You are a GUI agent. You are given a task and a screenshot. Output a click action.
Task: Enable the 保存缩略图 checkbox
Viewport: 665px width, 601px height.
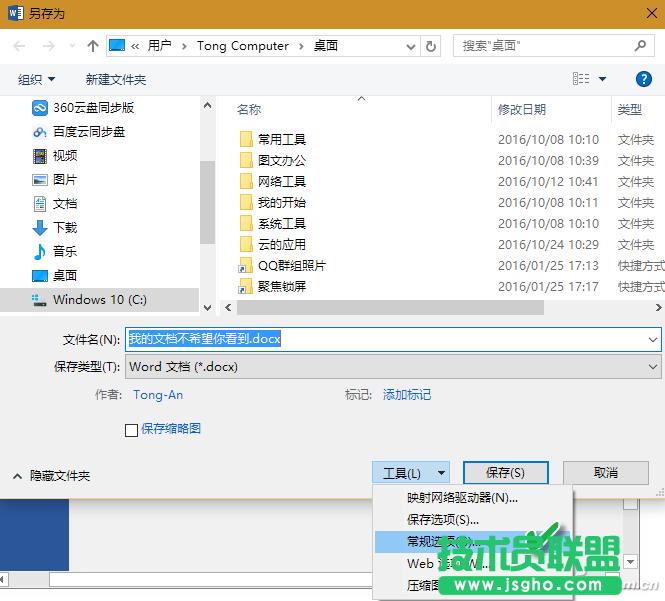131,430
